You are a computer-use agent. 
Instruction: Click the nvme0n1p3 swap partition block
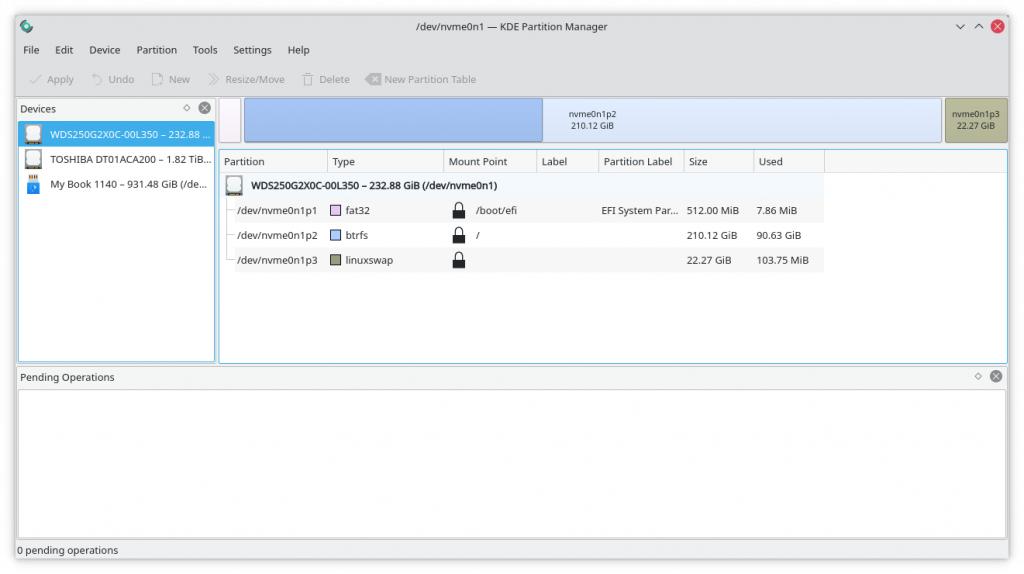click(975, 120)
